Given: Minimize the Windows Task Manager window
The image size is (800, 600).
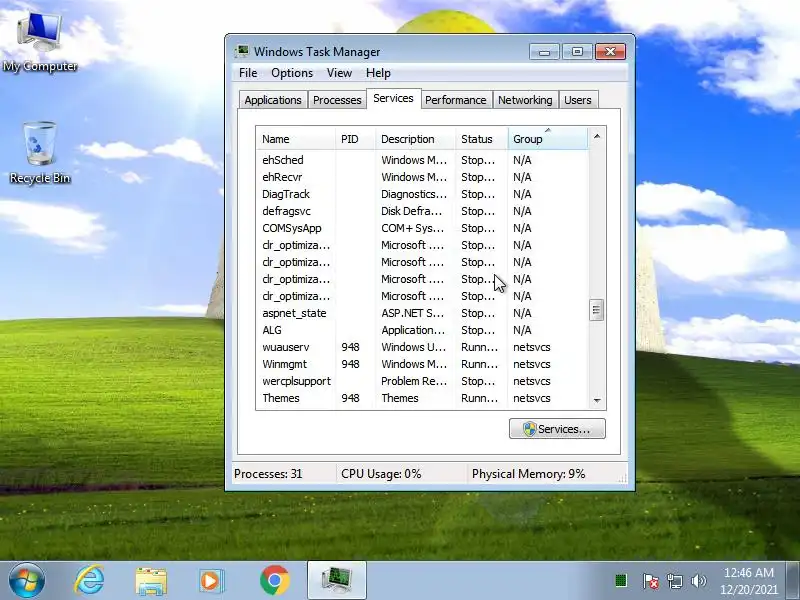Looking at the screenshot, I should [544, 52].
